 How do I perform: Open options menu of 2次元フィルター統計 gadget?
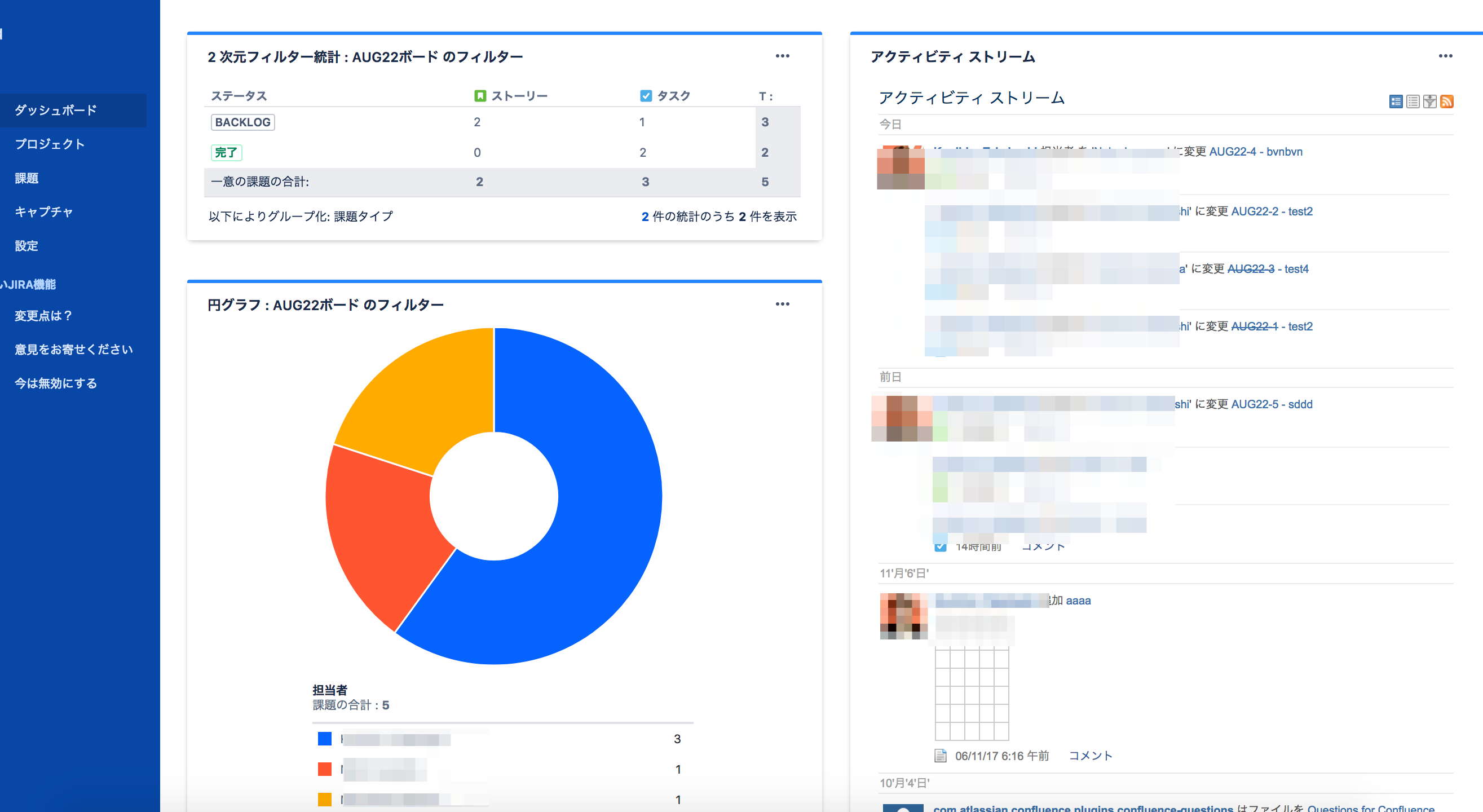(x=782, y=56)
